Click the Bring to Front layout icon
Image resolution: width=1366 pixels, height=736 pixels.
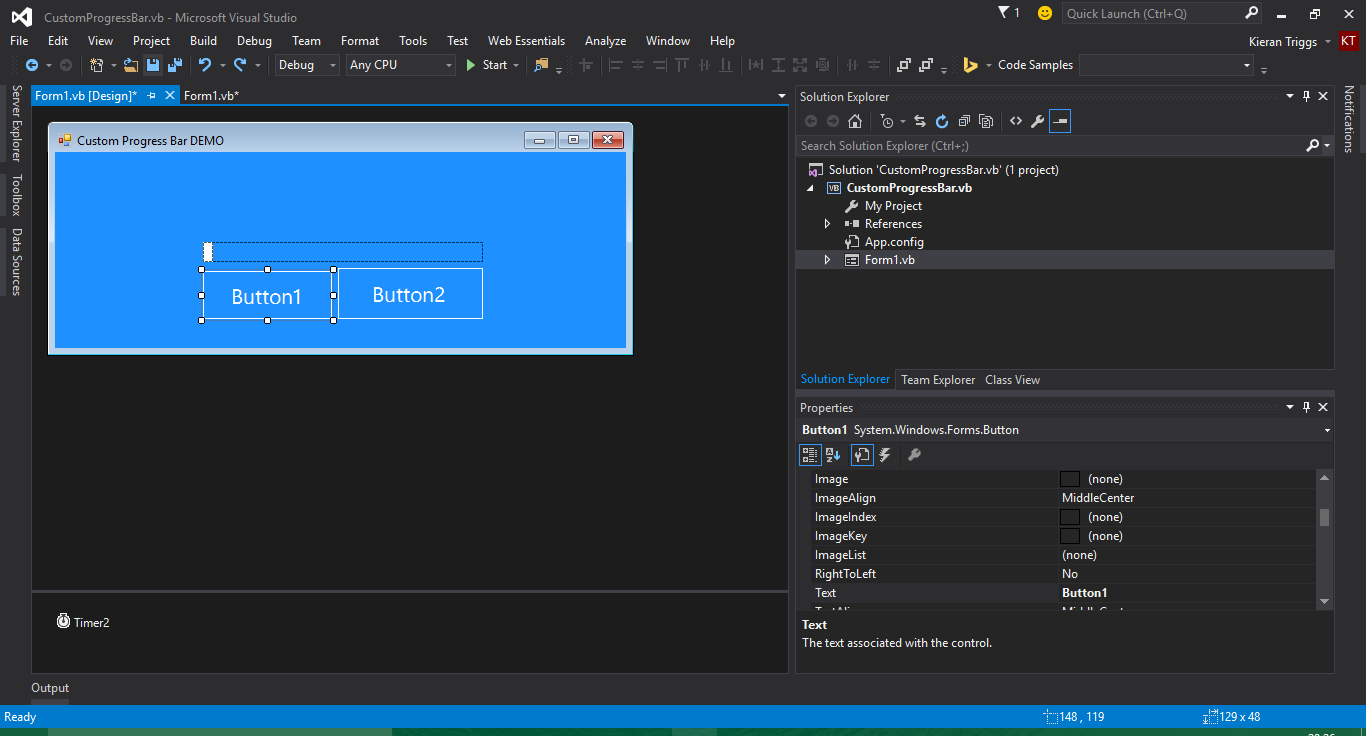pos(903,65)
